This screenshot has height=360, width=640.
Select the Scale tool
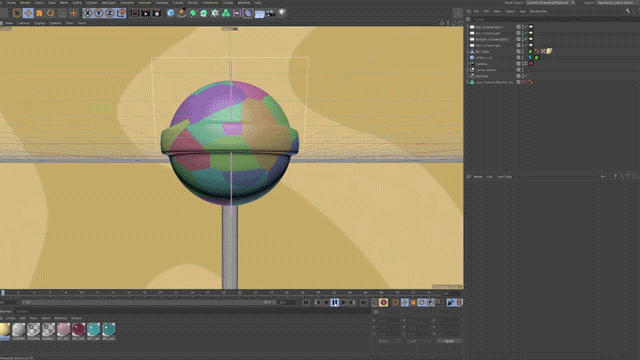click(39, 13)
